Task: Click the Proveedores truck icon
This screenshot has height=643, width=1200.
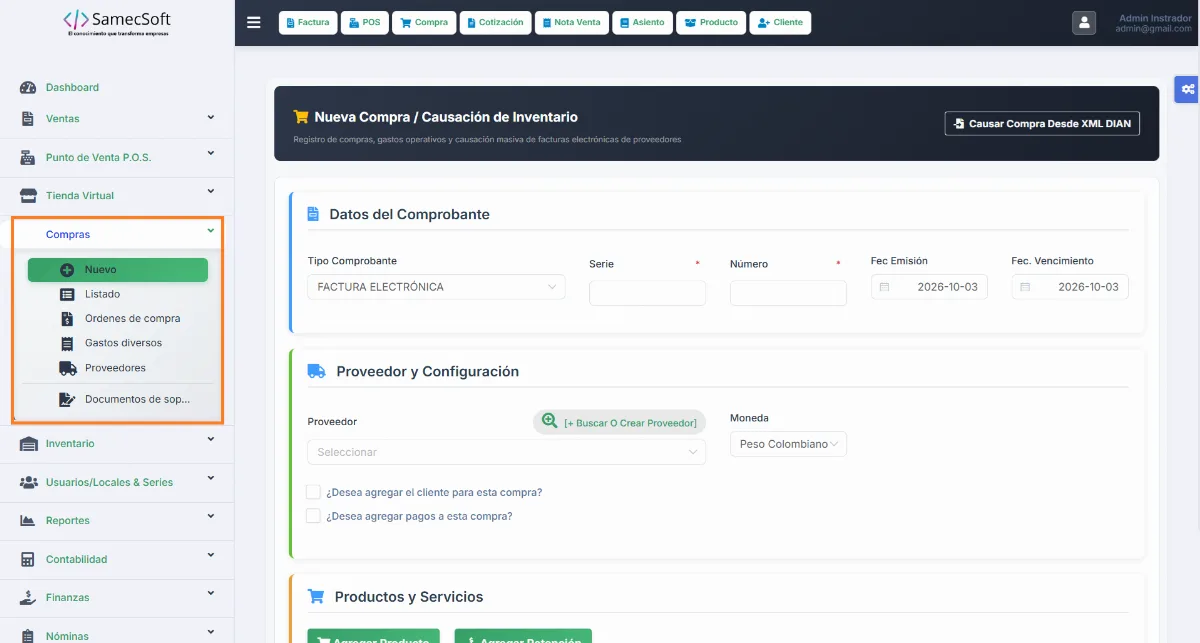Action: [x=68, y=368]
